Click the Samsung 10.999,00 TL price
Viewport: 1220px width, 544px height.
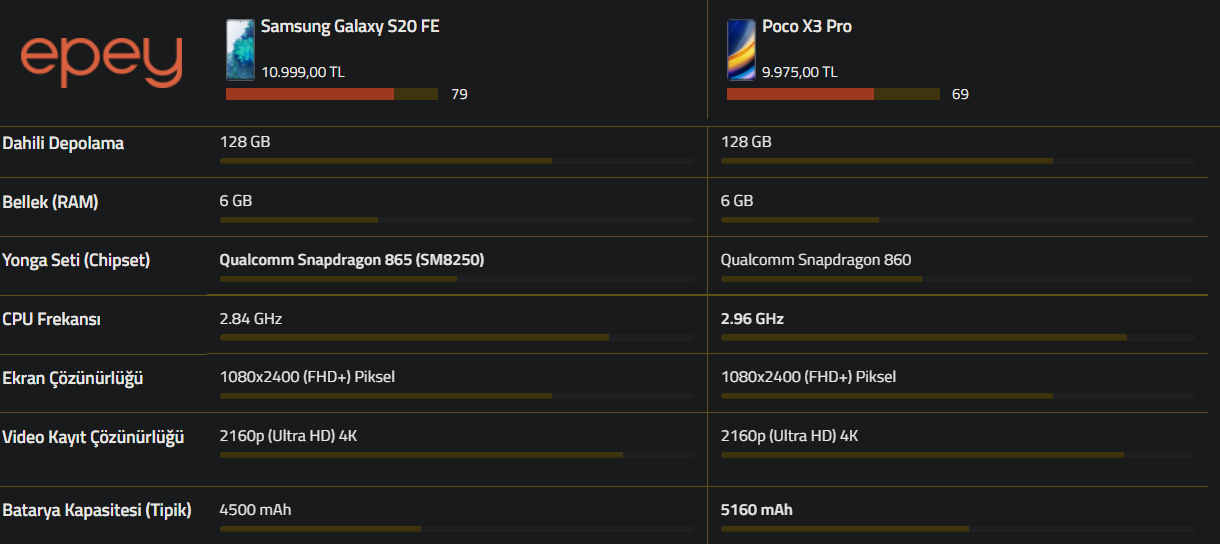click(303, 72)
